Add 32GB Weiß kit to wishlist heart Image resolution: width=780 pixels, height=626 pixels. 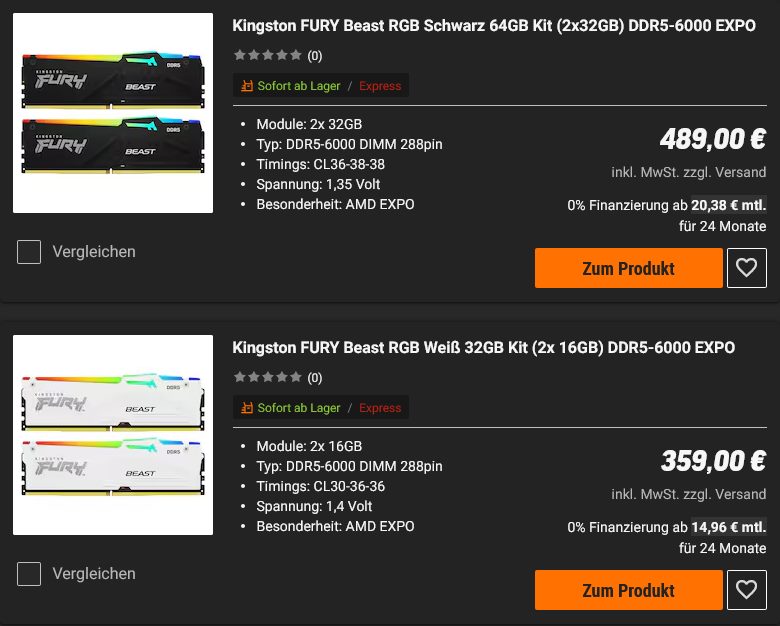coord(746,590)
